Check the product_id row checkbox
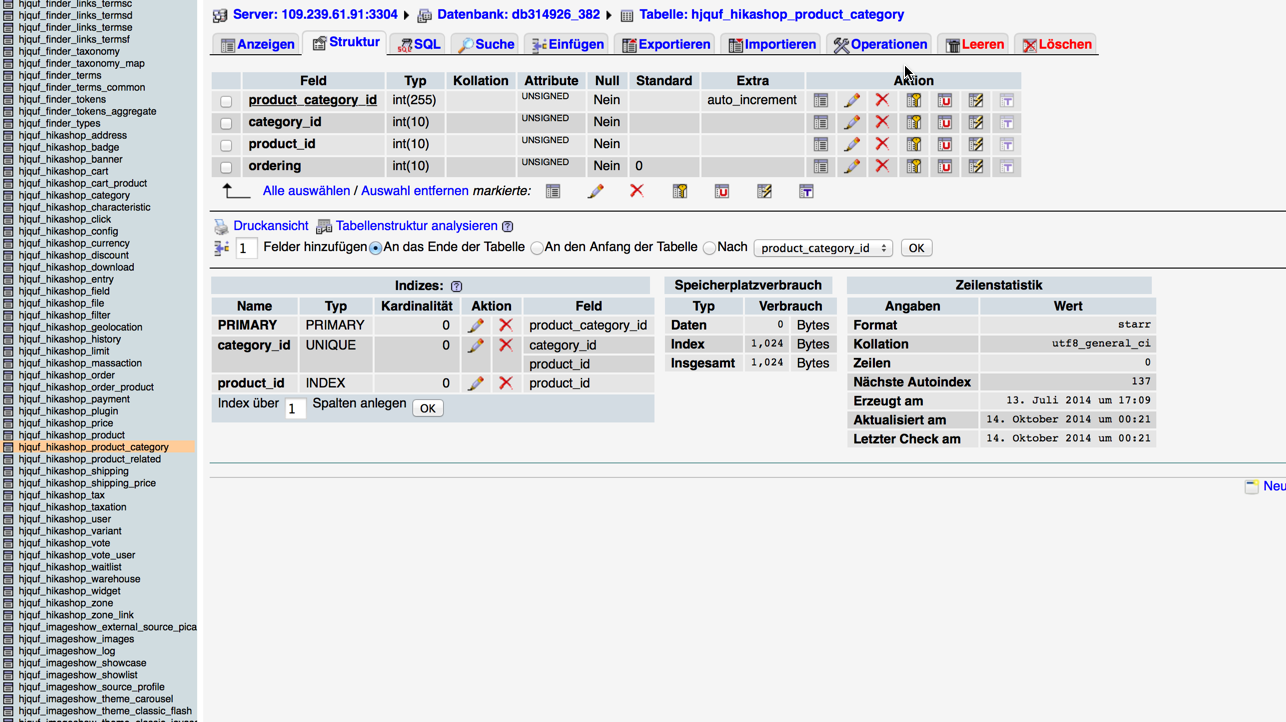Viewport: 1286px width, 722px height. (x=226, y=145)
